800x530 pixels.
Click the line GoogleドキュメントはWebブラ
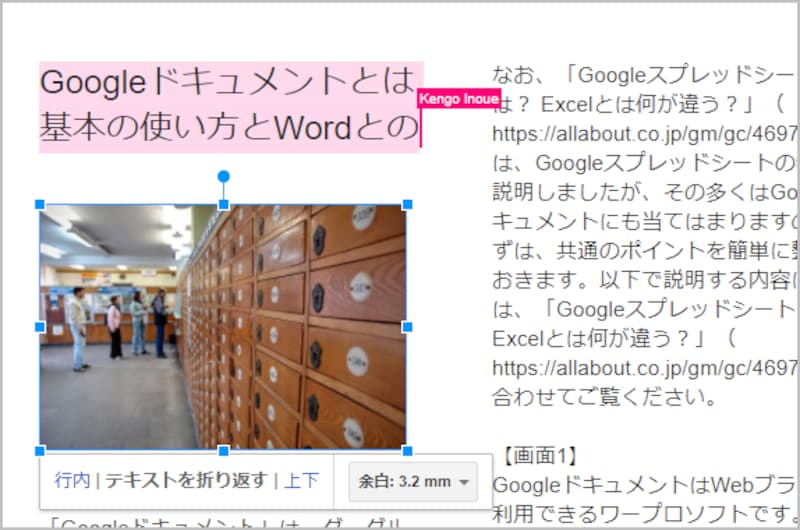click(645, 485)
